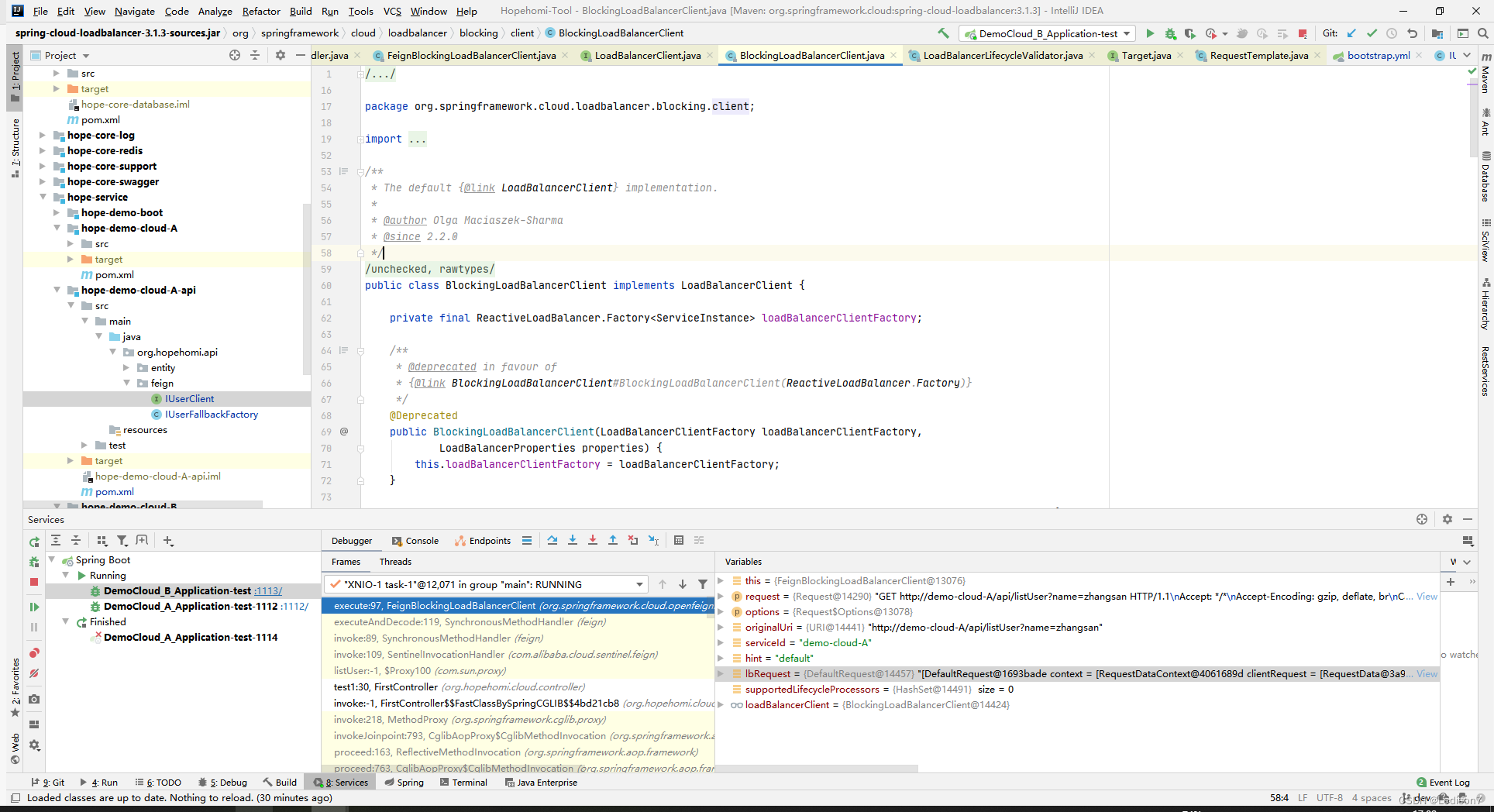View breakpoints red circles icon

coord(34,653)
